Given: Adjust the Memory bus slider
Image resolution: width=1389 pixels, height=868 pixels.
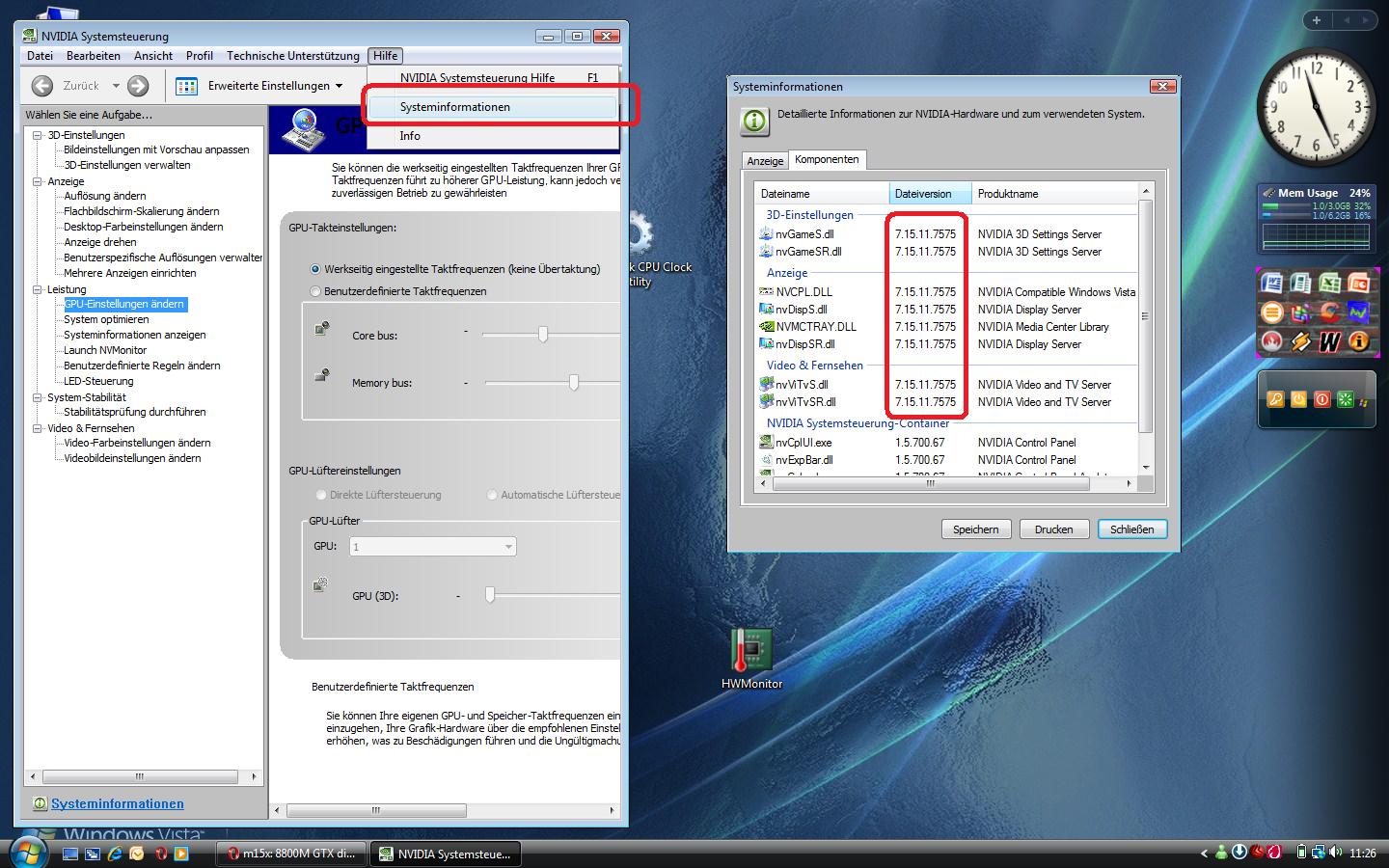Looking at the screenshot, I should coord(574,383).
